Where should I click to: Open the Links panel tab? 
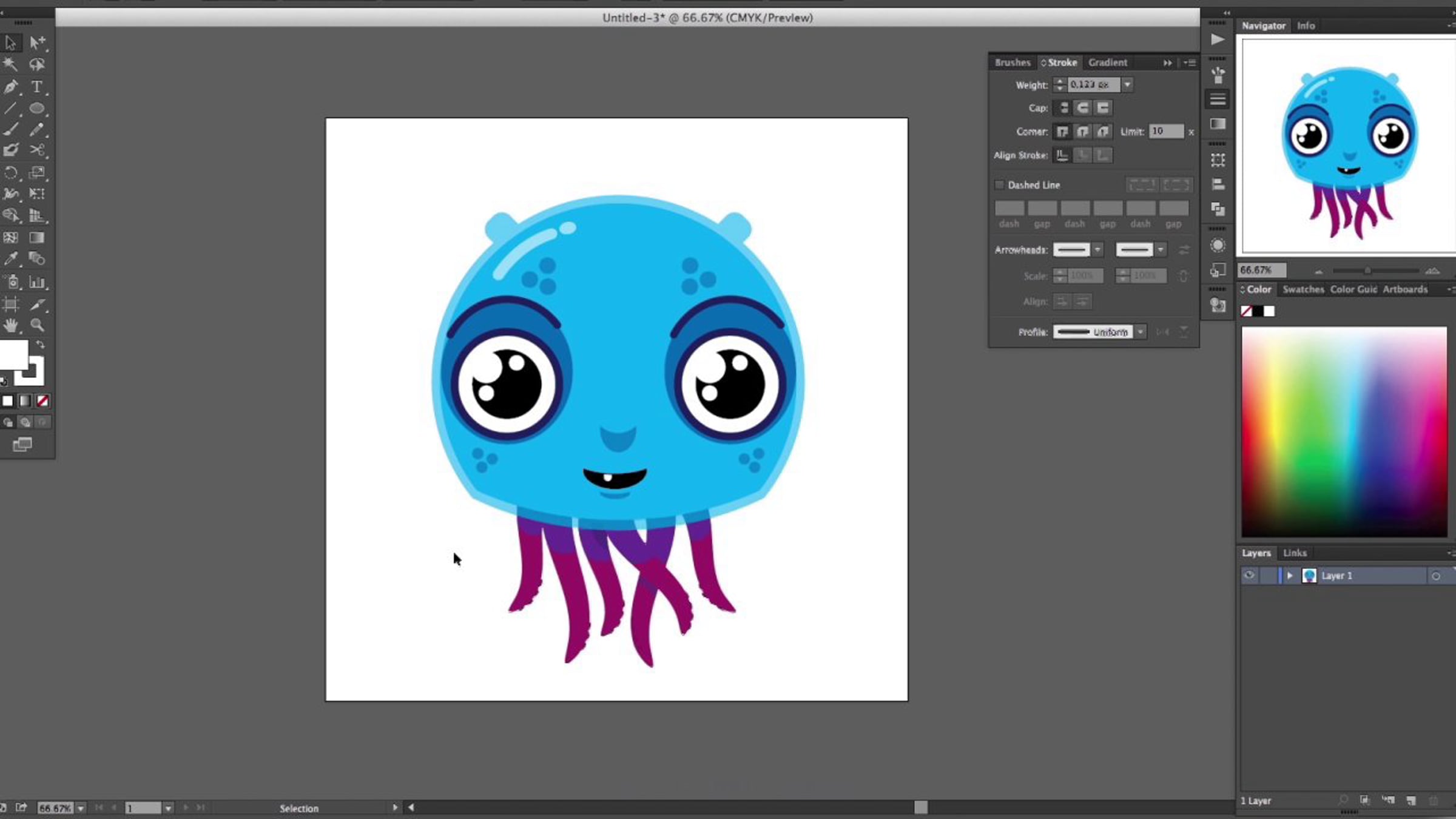[x=1295, y=553]
